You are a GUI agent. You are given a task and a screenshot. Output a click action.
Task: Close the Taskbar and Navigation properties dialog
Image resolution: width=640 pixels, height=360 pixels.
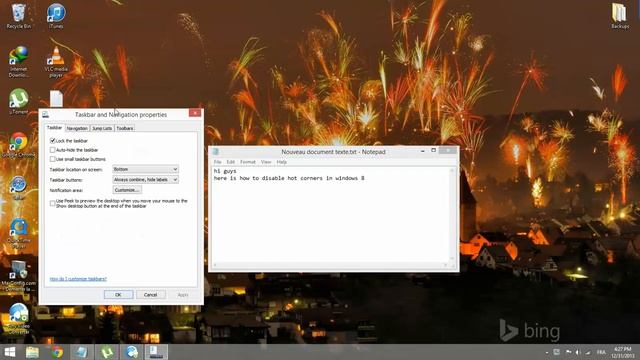point(195,113)
